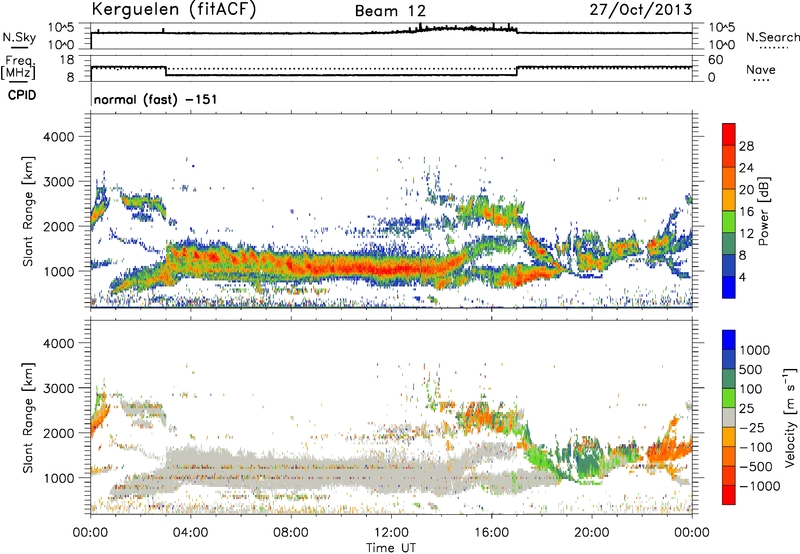Pick the red top segment of the power colorbar

pos(729,135)
